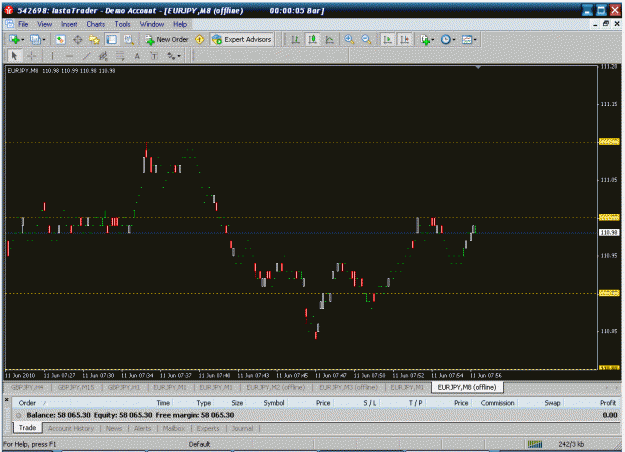Open the File menu
The height and width of the screenshot is (452, 625).
(23, 24)
